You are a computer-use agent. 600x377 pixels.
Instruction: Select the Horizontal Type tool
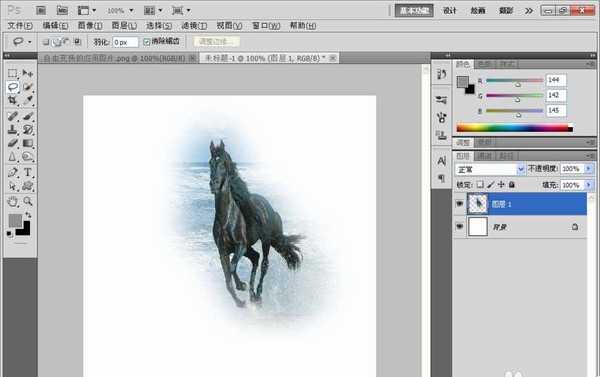coord(28,172)
